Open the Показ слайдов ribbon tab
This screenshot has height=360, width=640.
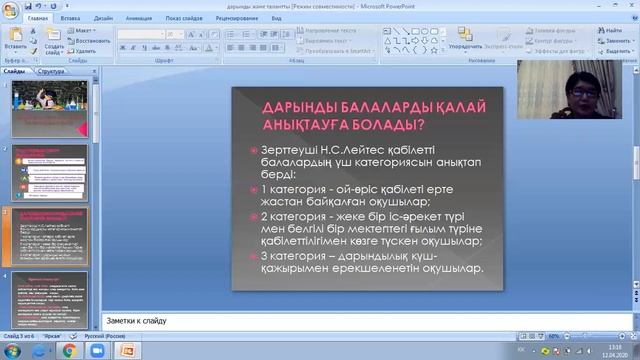click(x=184, y=18)
